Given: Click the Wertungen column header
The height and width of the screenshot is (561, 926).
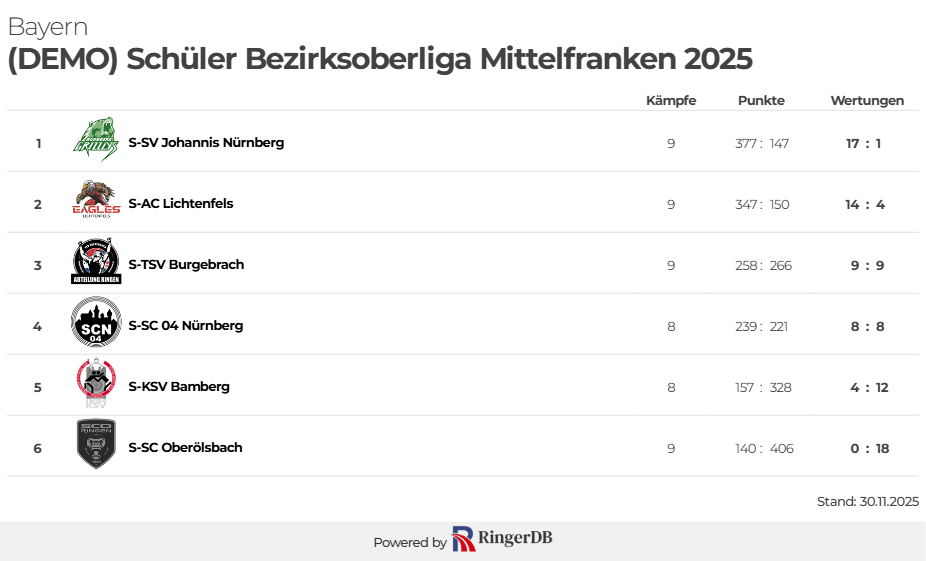Looking at the screenshot, I should pos(867,100).
